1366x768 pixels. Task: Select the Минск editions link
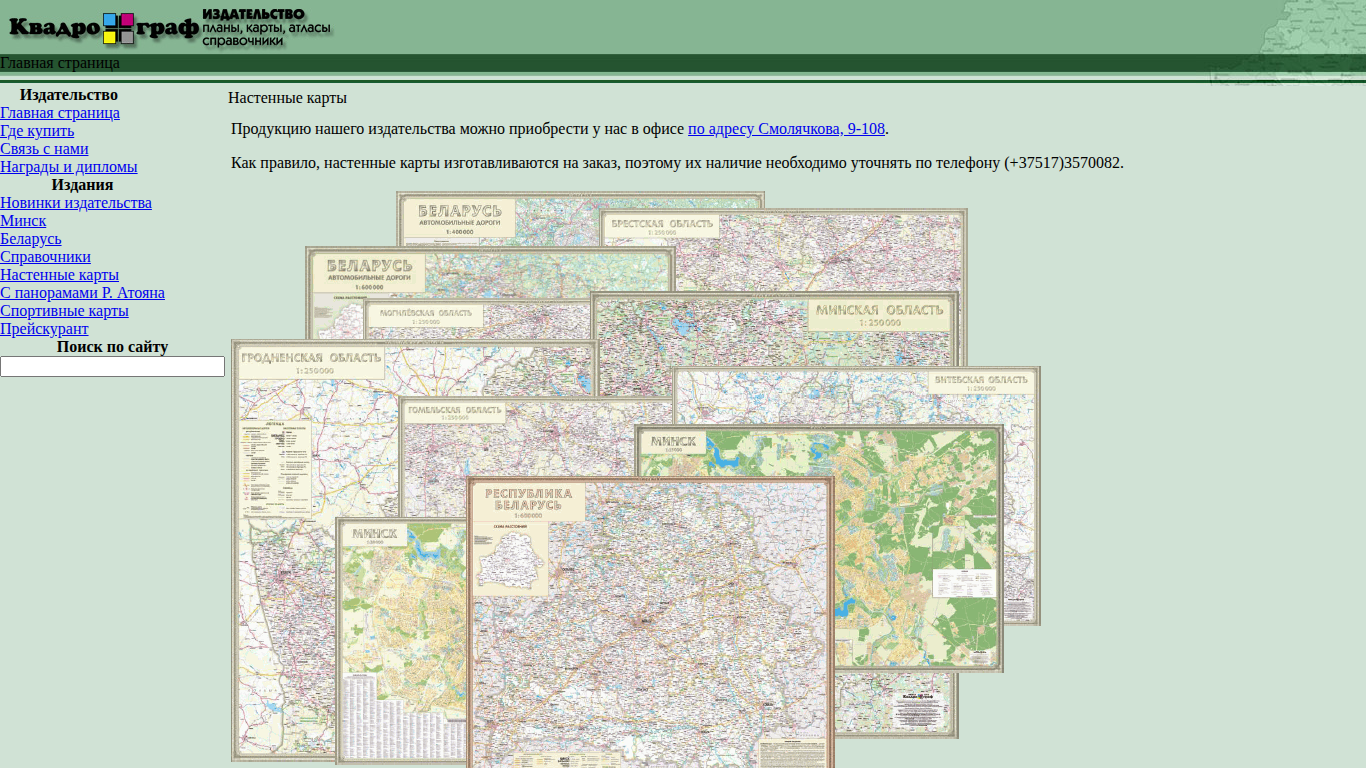[x=23, y=221]
